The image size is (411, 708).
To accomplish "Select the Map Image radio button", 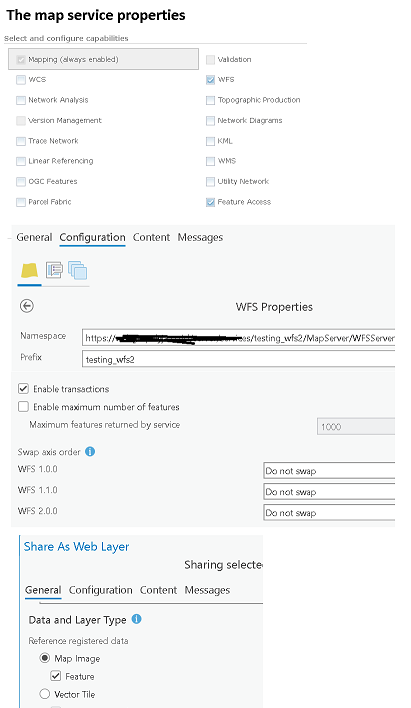I will pos(44,658).
